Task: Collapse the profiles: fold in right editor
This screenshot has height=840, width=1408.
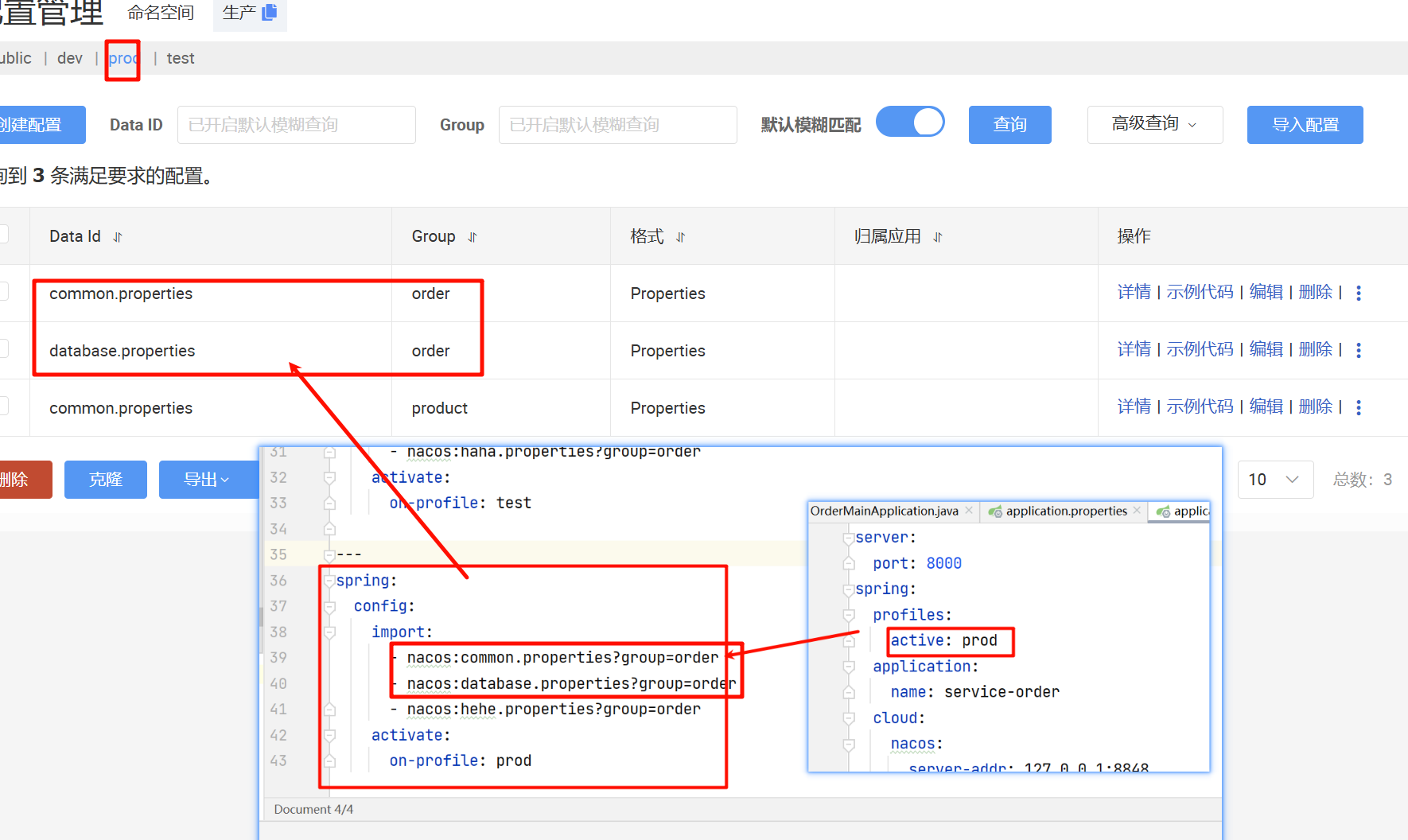Action: tap(849, 615)
